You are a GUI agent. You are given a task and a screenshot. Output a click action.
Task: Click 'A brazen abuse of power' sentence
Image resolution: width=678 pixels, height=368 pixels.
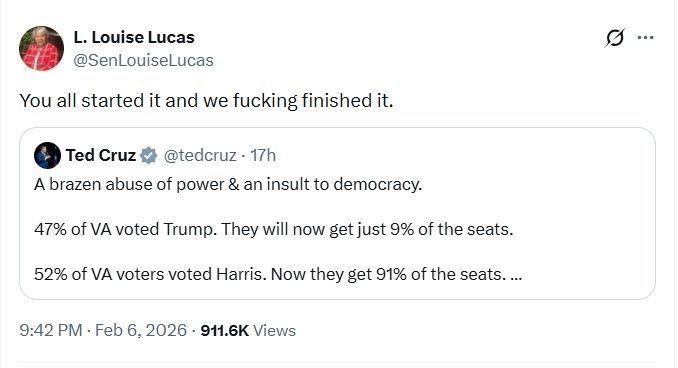228,184
